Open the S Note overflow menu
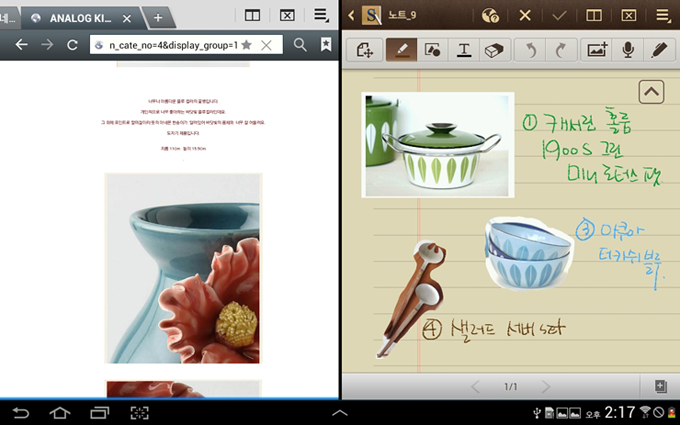The image size is (680, 425). 663,15
